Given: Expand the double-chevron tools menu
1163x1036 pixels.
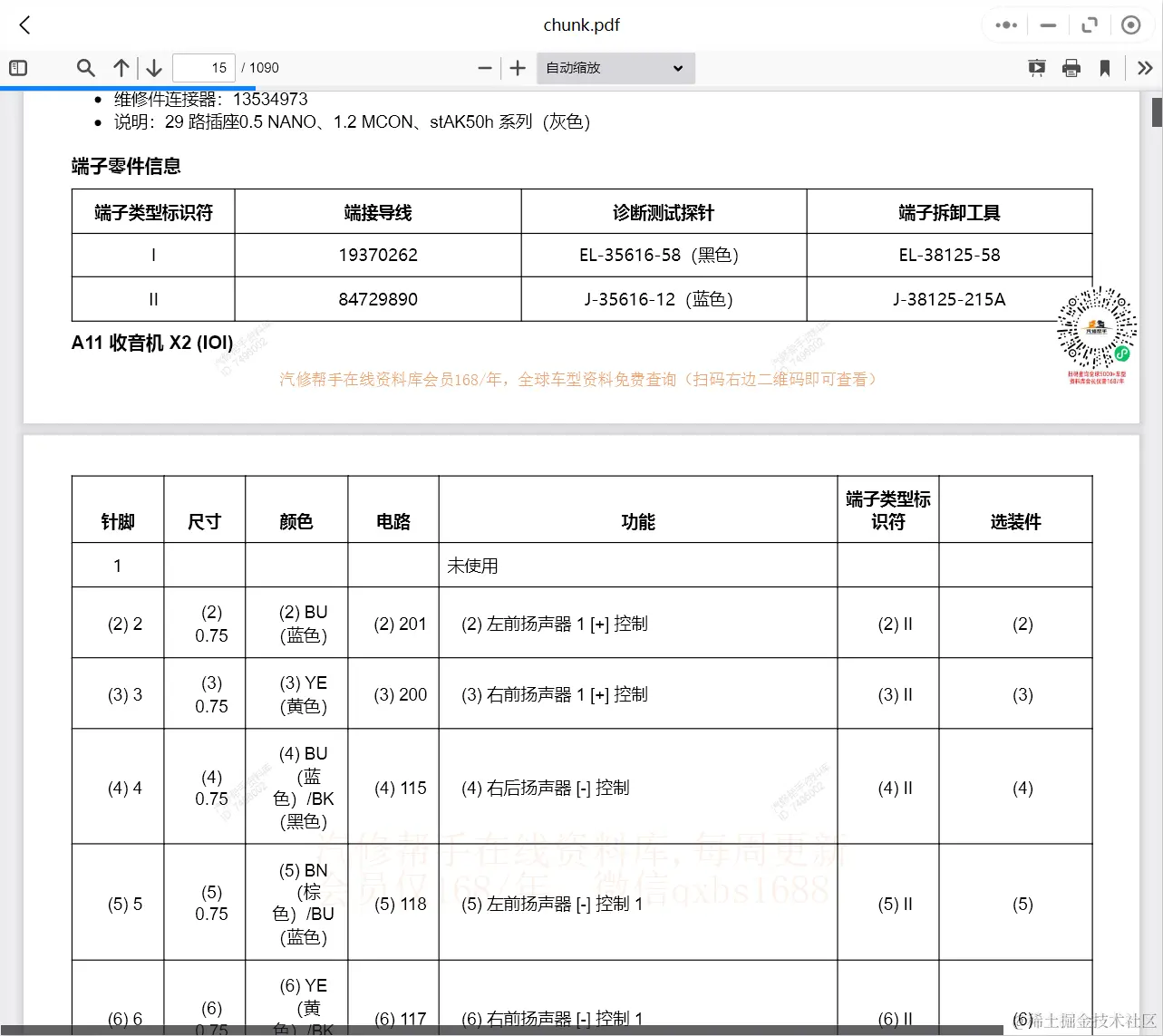Looking at the screenshot, I should [x=1145, y=68].
